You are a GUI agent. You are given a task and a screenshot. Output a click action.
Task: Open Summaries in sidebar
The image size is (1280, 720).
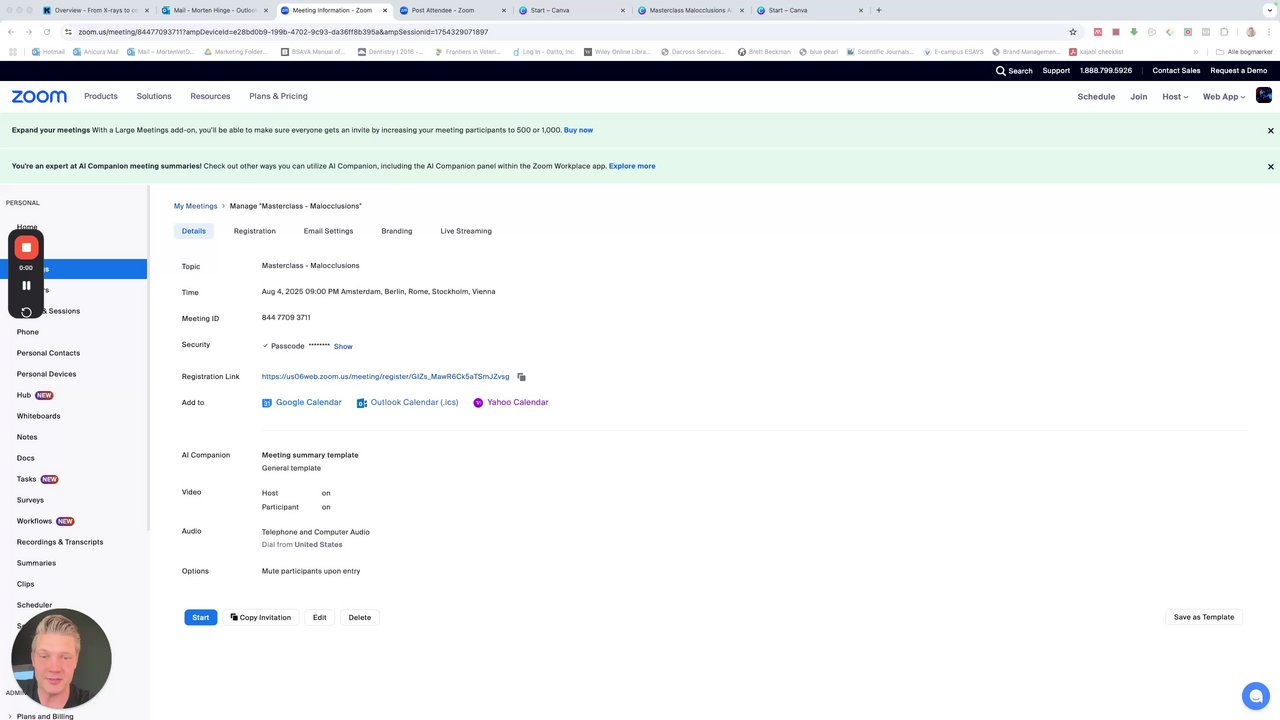(x=36, y=563)
